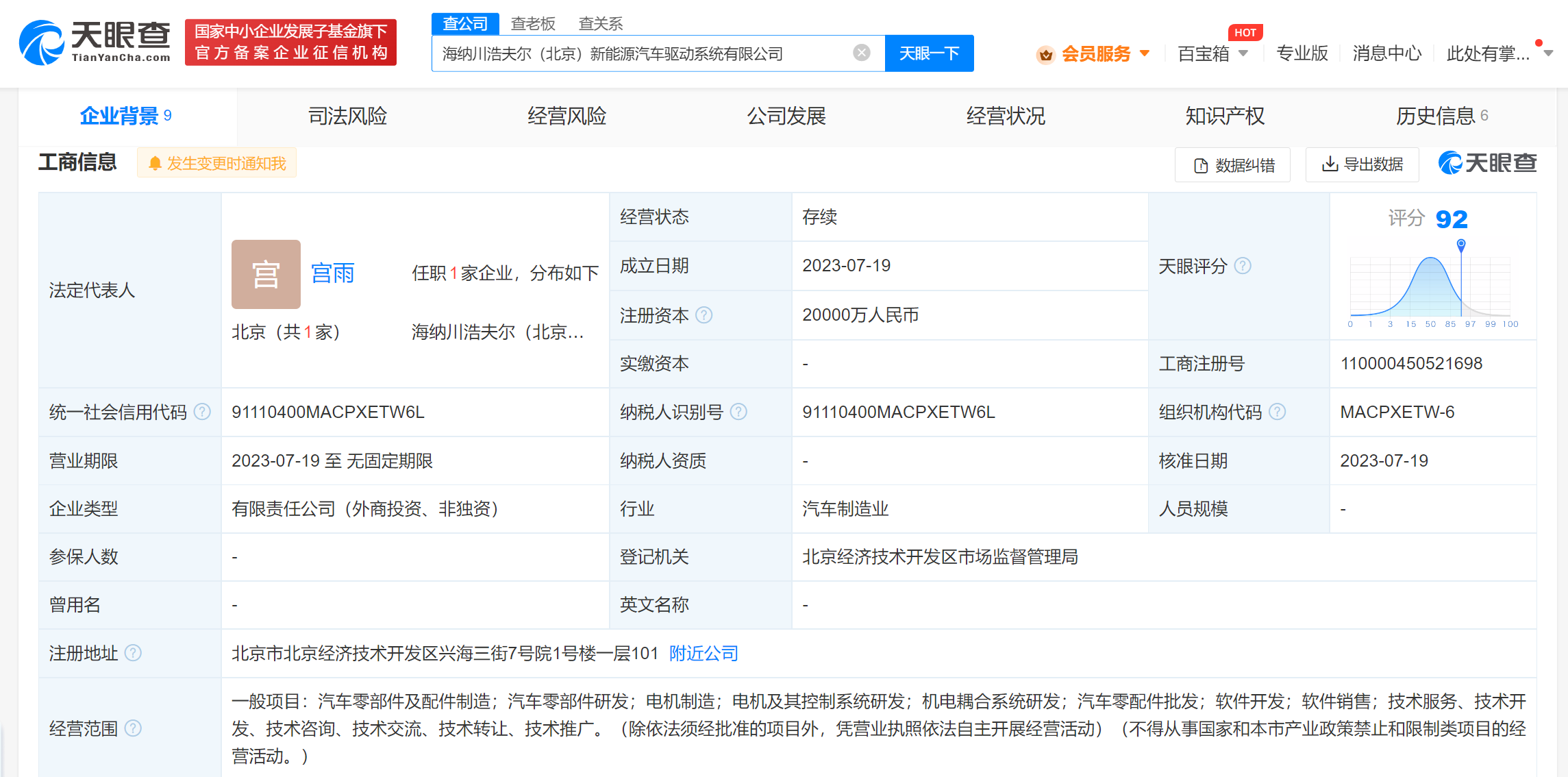
Task: Click the 导出数据 export button
Action: pyautogui.click(x=1362, y=164)
